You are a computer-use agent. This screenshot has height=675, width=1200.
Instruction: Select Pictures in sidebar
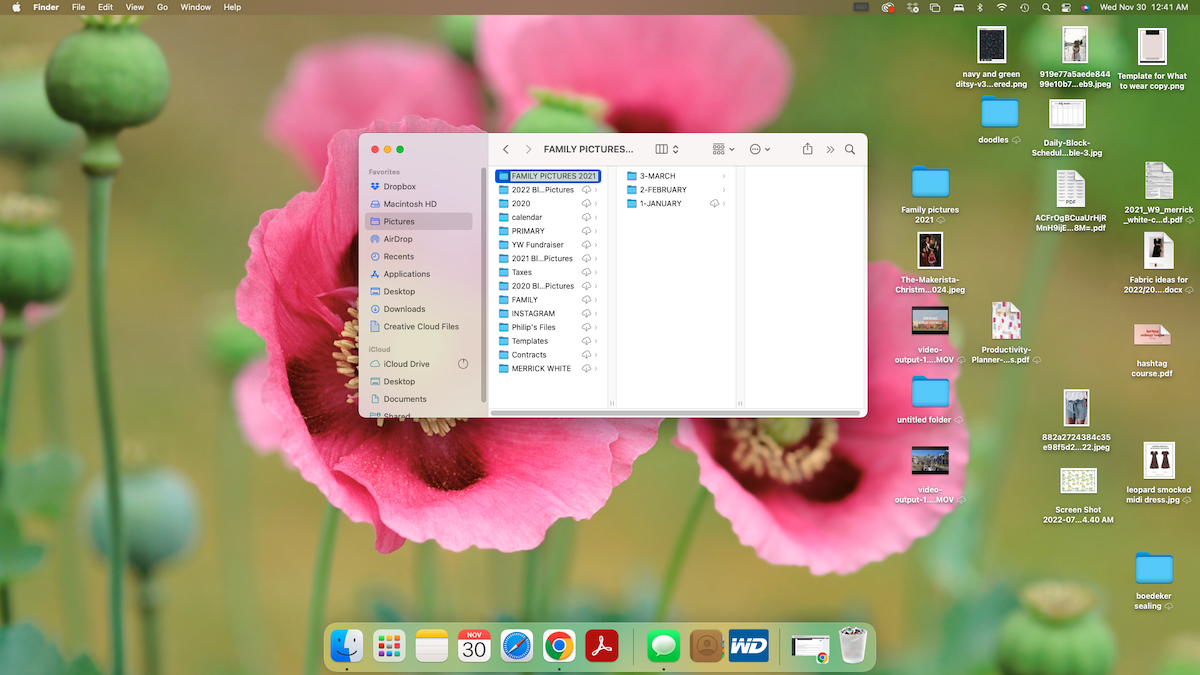tap(418, 222)
